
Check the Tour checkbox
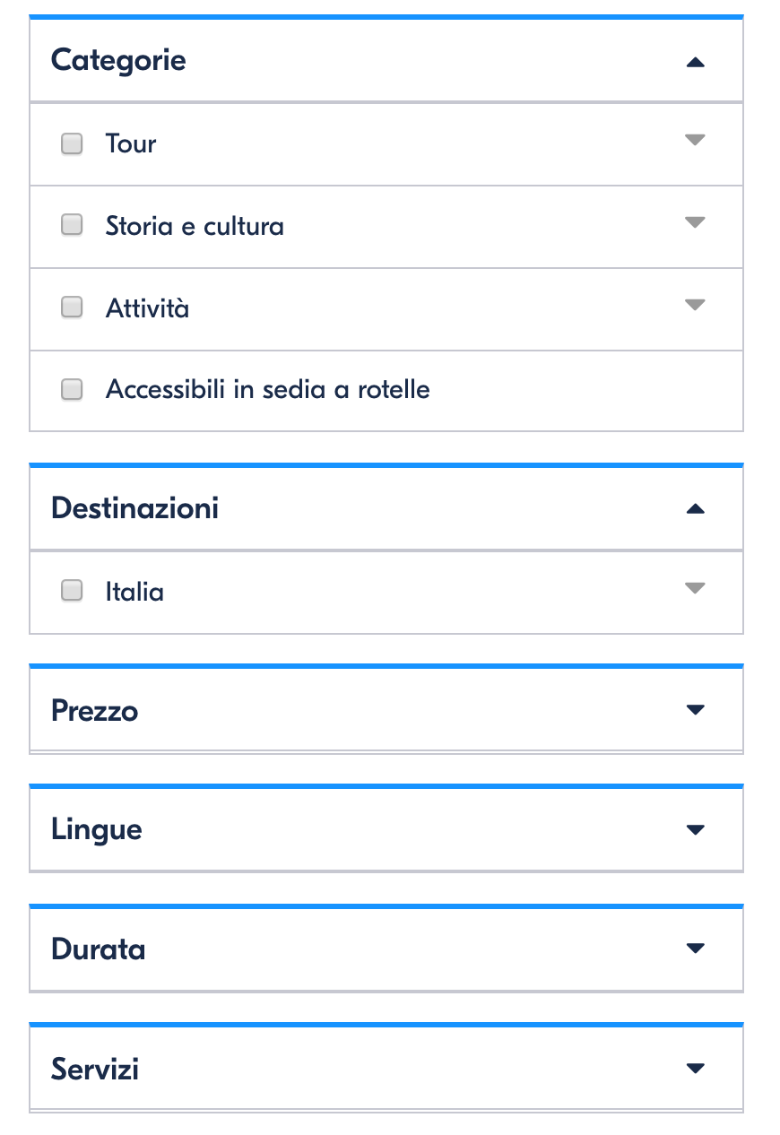(71, 144)
